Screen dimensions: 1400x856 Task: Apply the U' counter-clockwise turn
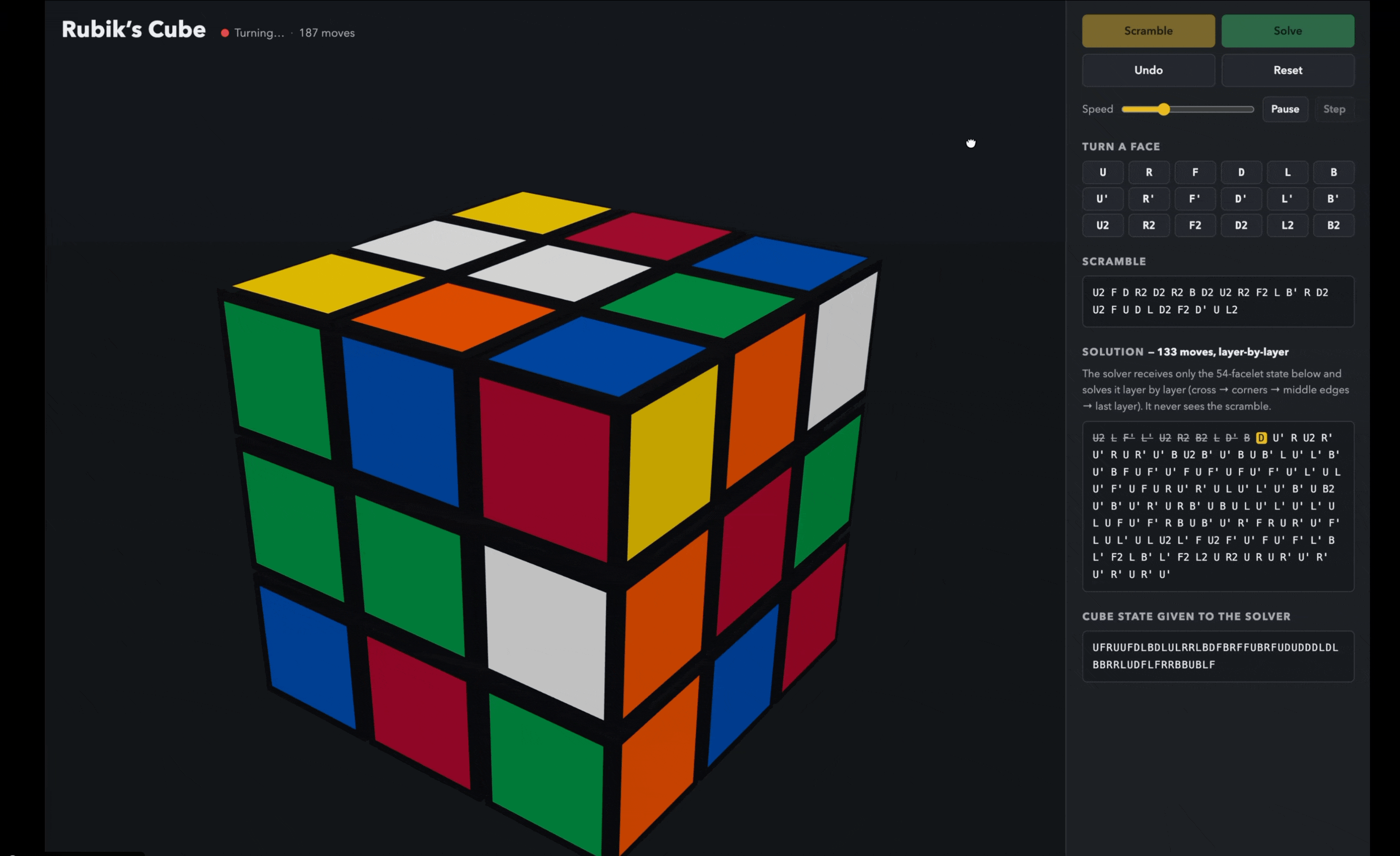(x=1102, y=199)
